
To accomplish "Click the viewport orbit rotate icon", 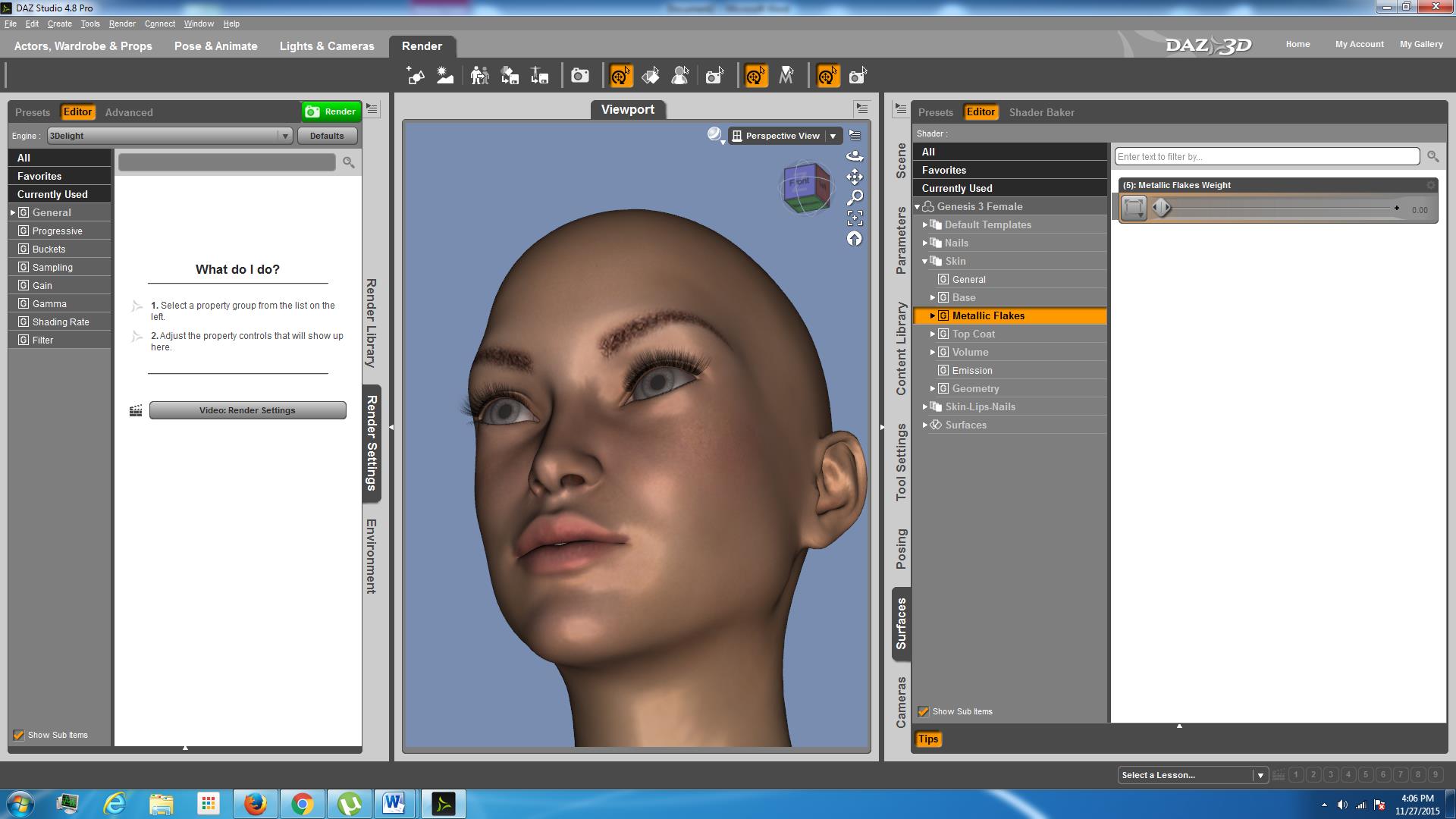I will click(855, 156).
